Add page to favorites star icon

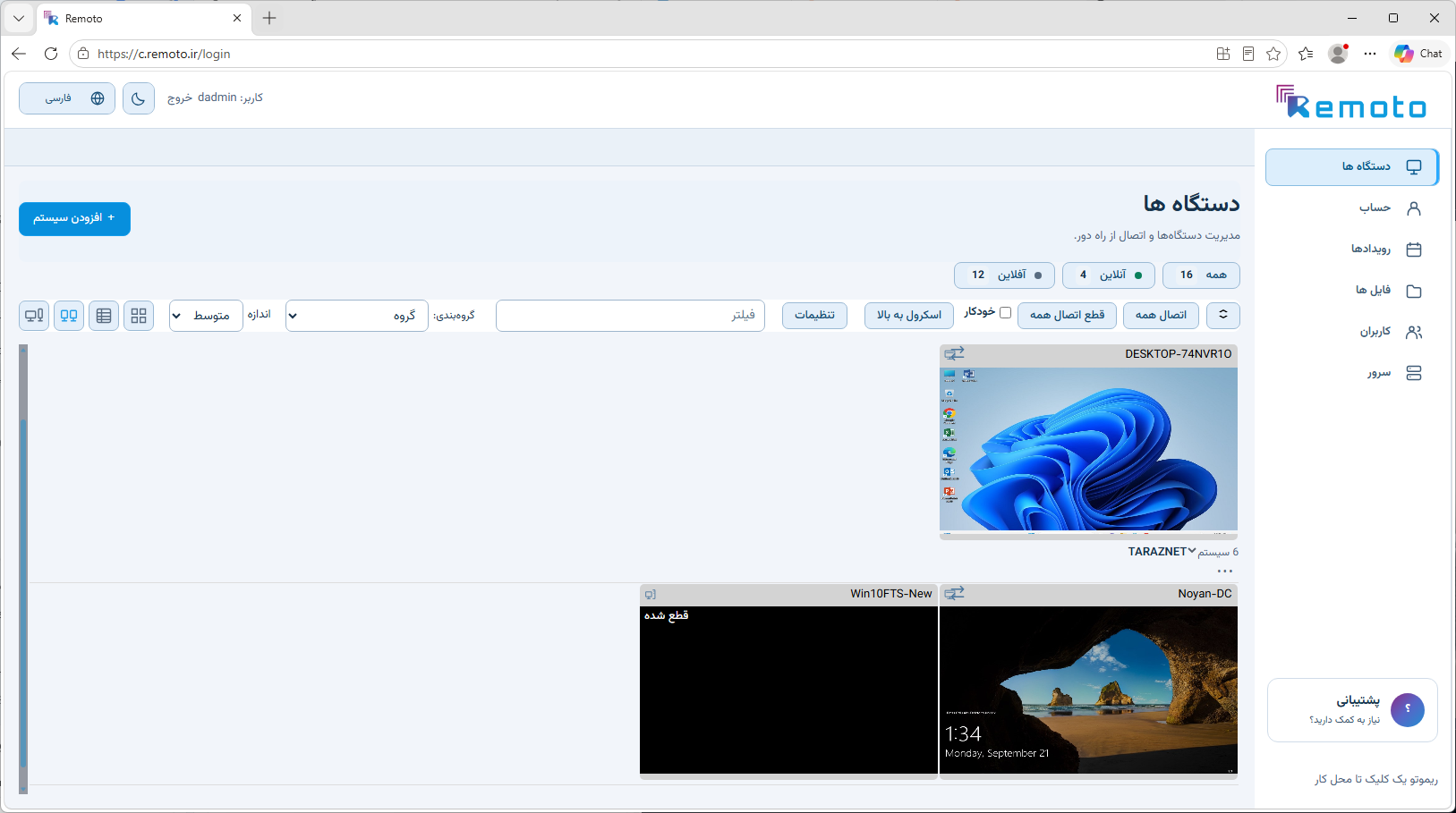click(x=1273, y=54)
